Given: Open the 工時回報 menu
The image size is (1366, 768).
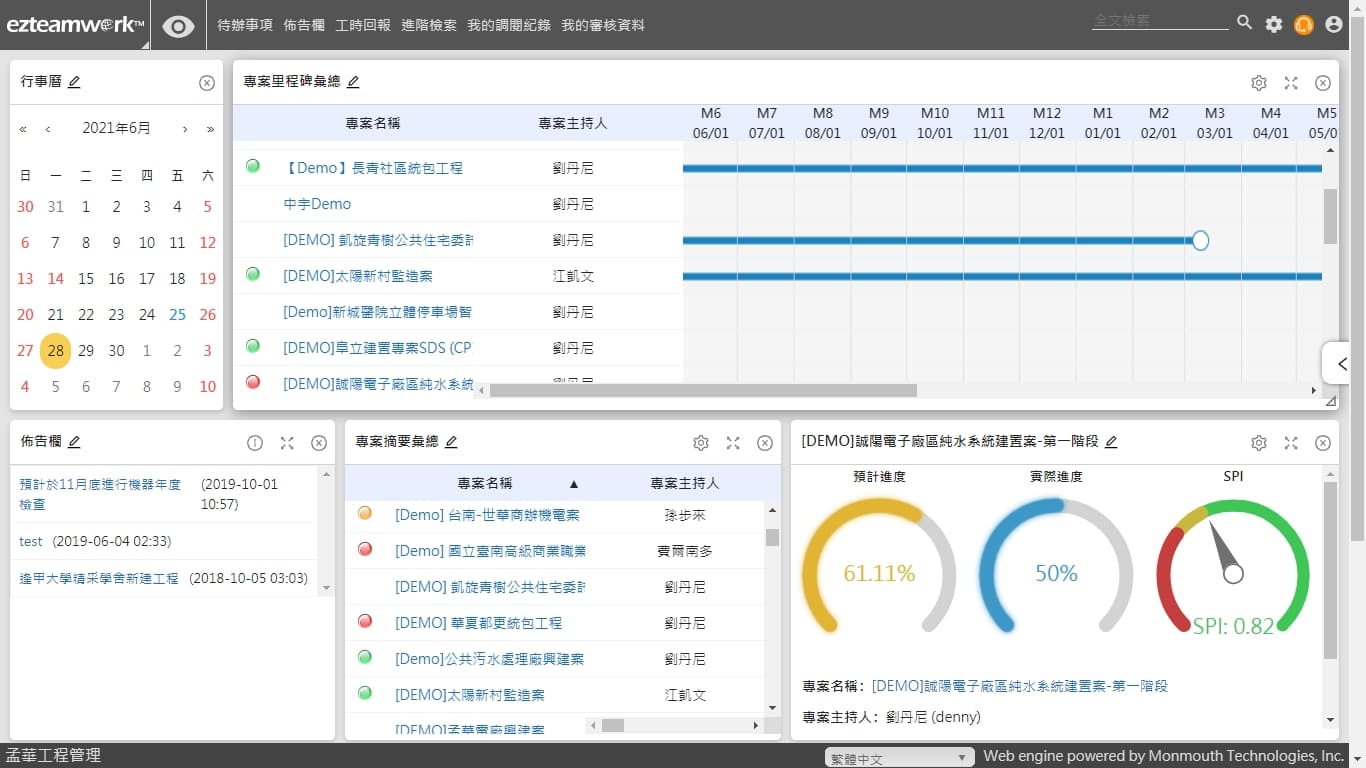Looking at the screenshot, I should pos(363,25).
